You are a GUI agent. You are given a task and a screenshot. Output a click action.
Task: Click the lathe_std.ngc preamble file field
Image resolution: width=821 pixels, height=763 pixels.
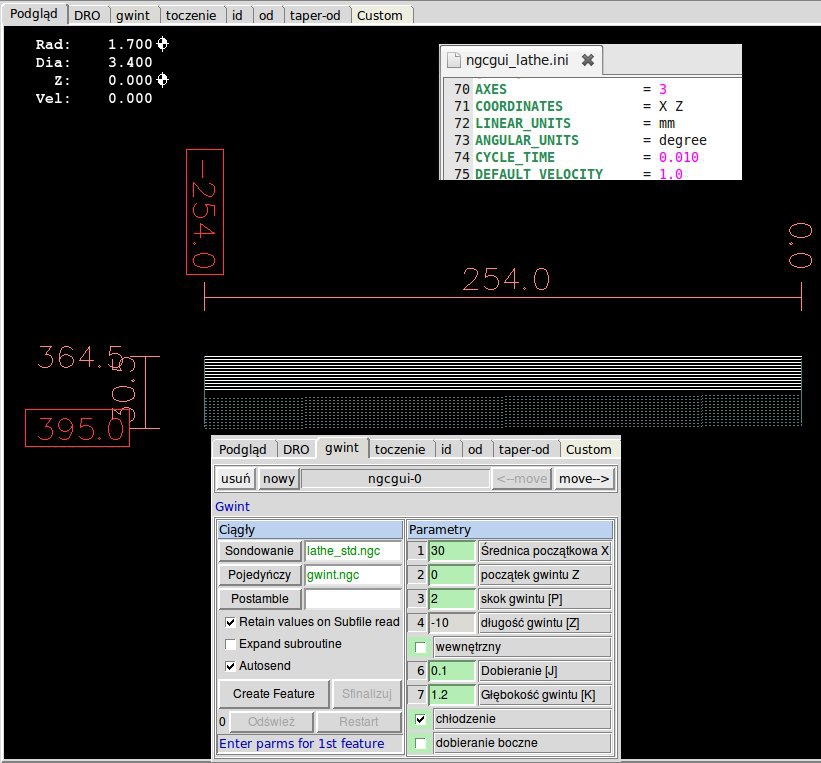(x=353, y=551)
